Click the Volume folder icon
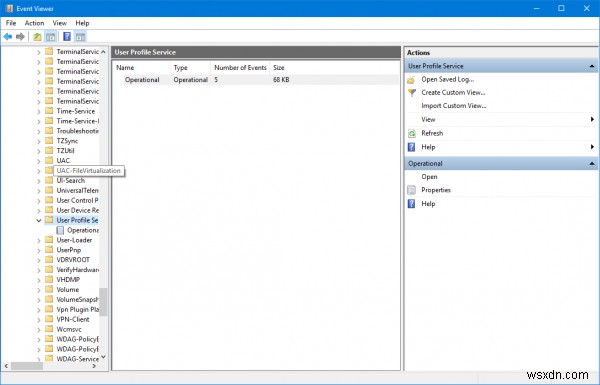The height and width of the screenshot is (385, 600). (49, 289)
